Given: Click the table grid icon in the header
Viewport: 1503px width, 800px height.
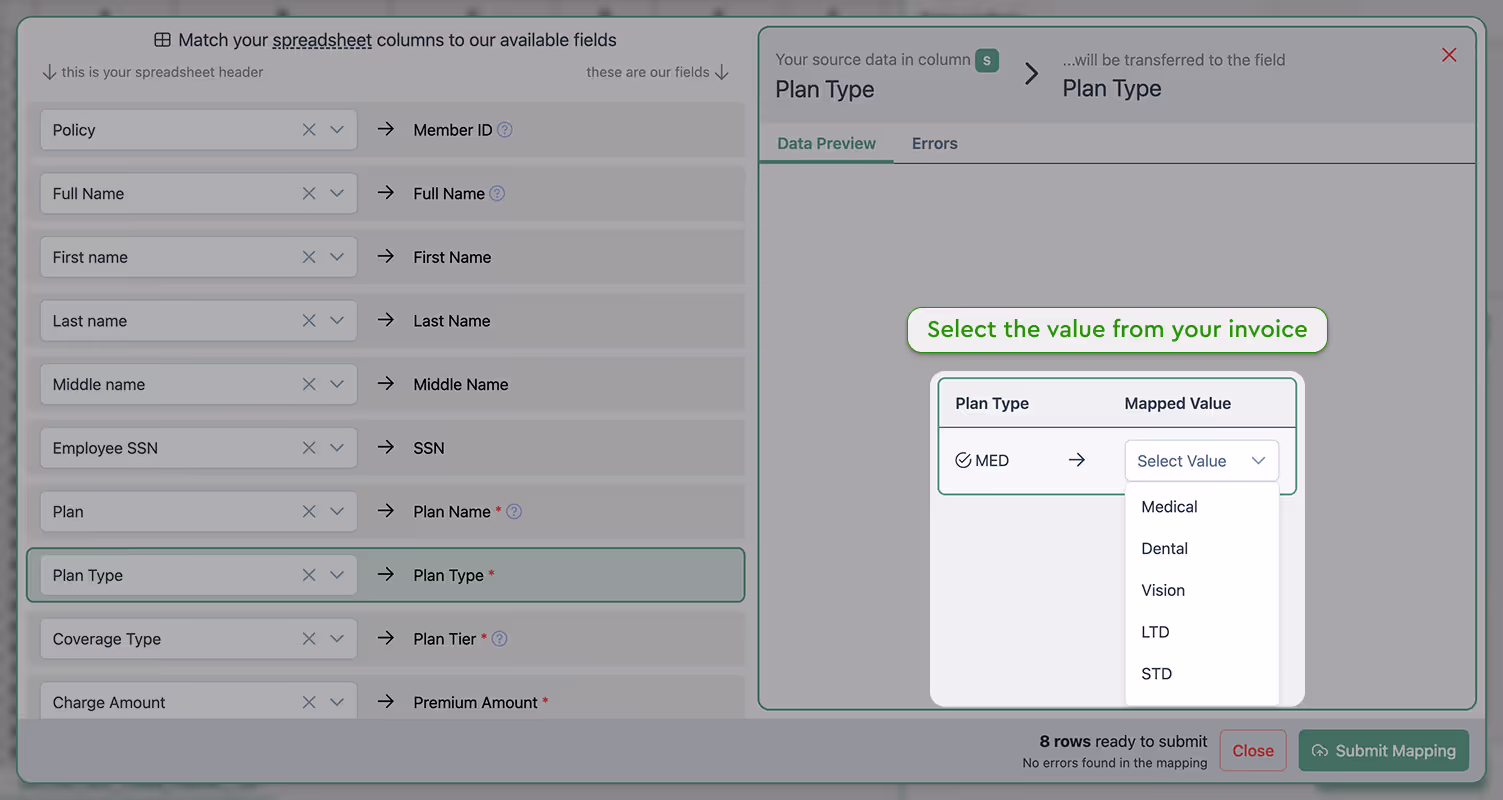Looking at the screenshot, I should click(162, 41).
